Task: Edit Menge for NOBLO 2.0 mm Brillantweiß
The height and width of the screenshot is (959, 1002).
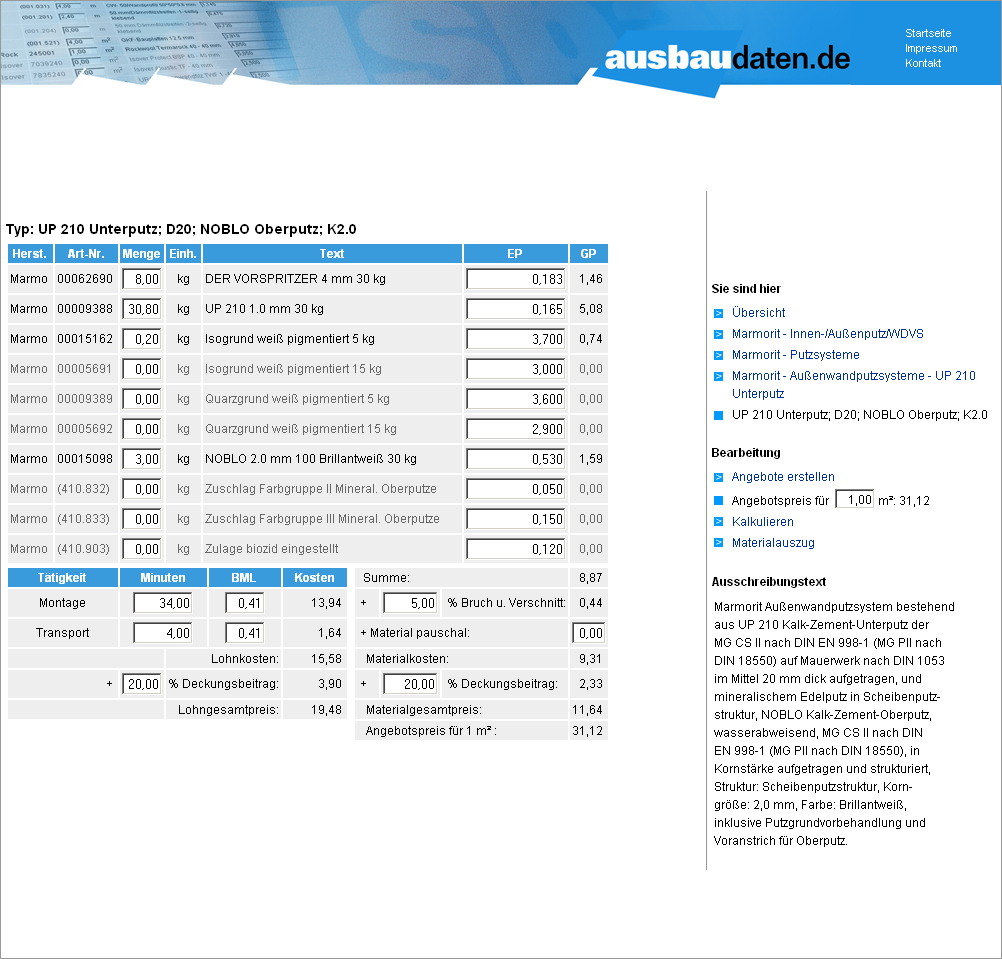Action: point(141,459)
